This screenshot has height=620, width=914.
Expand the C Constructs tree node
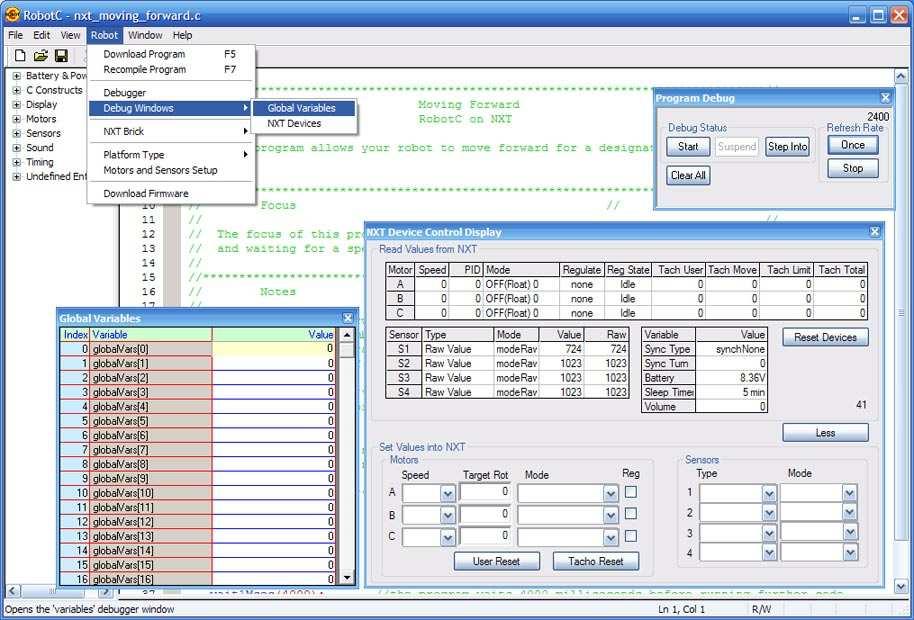tap(17, 90)
